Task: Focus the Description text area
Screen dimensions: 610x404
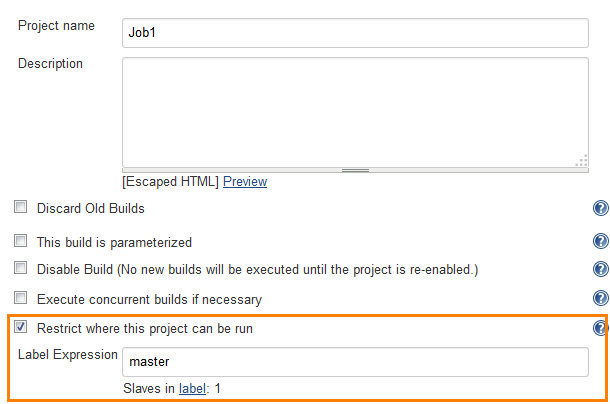Action: (355, 110)
